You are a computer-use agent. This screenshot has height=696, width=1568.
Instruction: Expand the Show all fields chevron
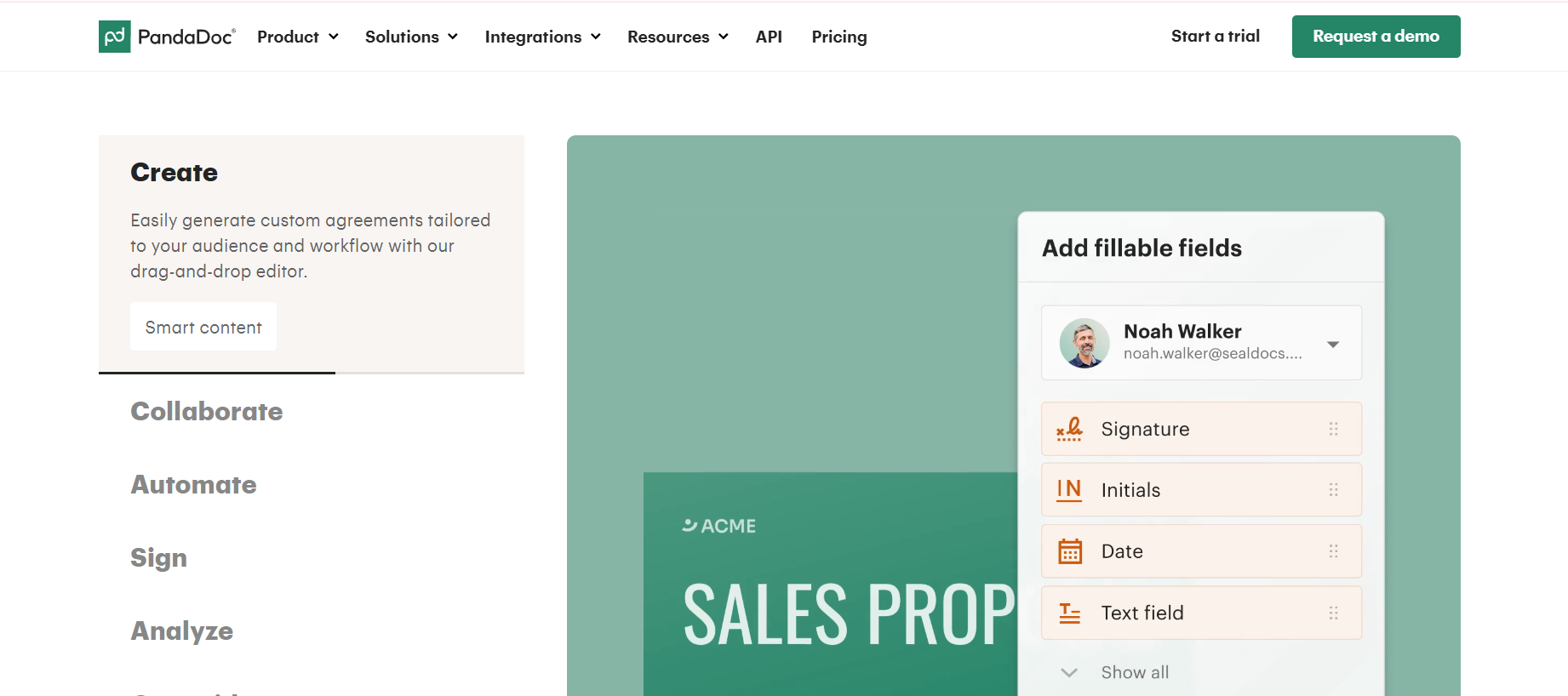coord(1069,672)
